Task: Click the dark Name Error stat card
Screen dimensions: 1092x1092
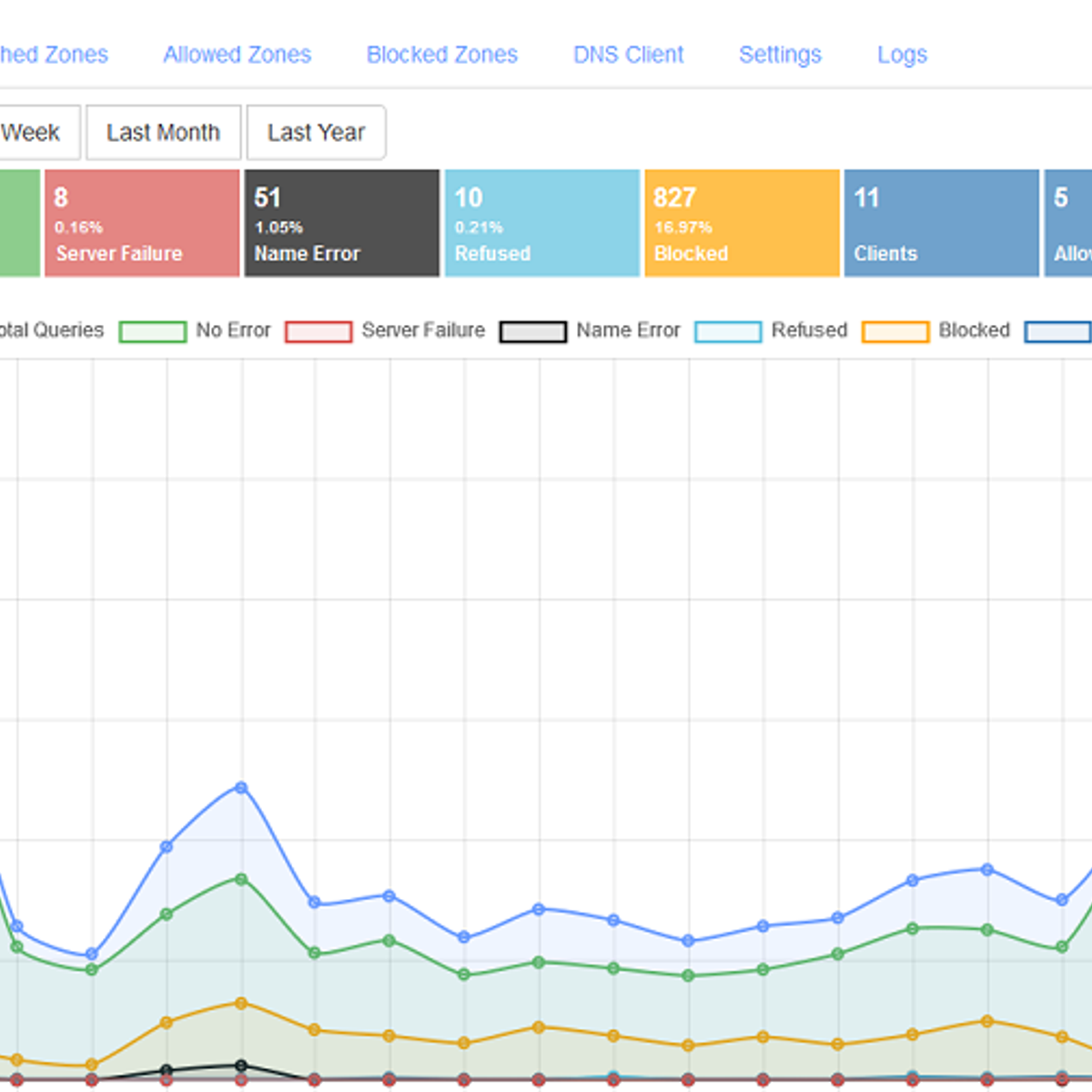Action: (x=342, y=223)
